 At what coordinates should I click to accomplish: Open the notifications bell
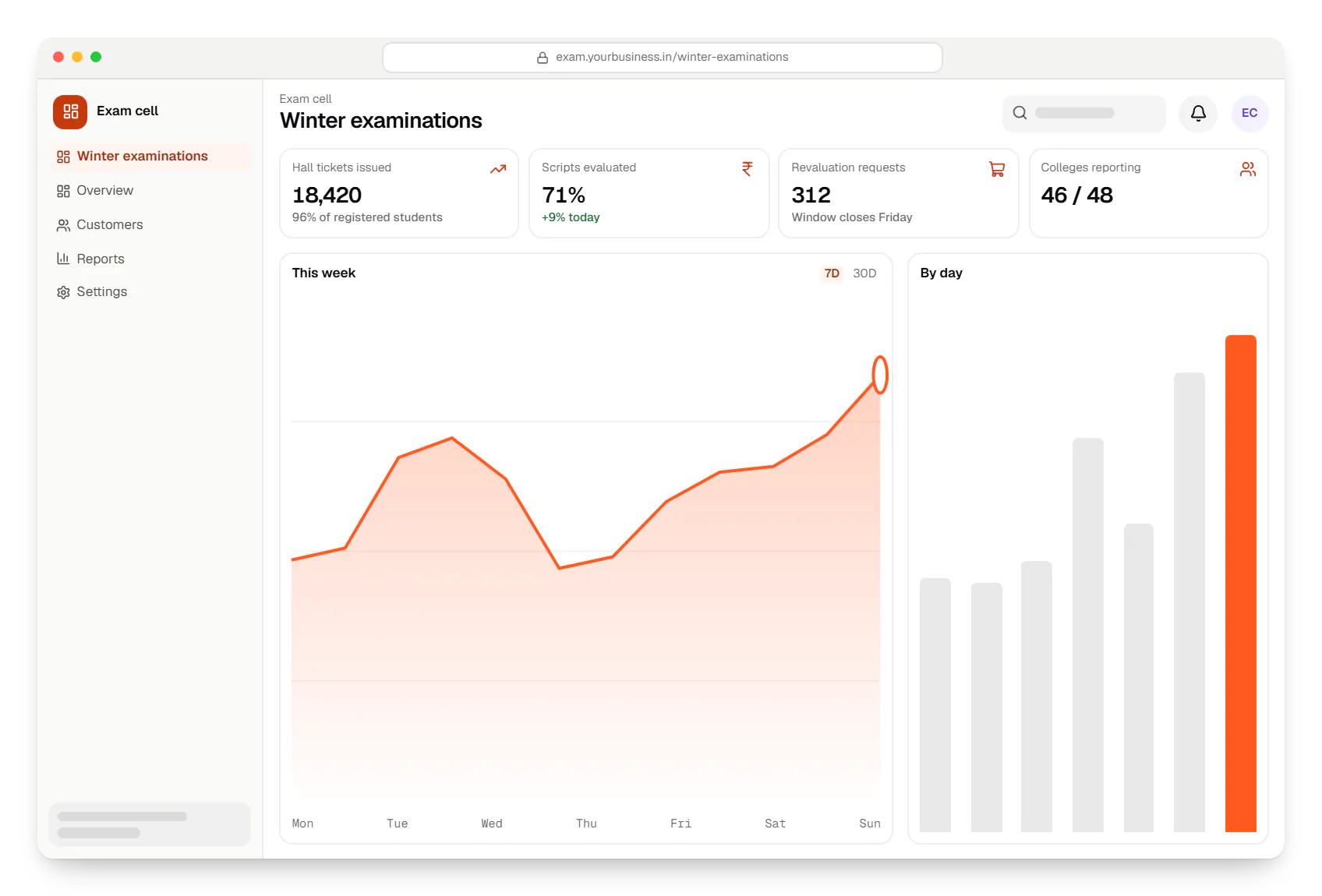coord(1198,113)
